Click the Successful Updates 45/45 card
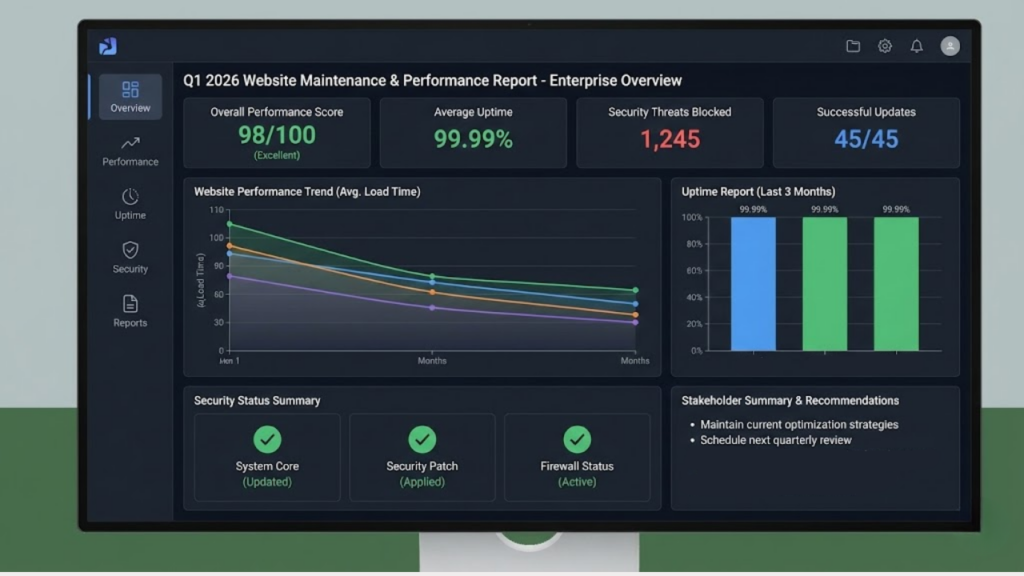The image size is (1024, 576). point(866,132)
